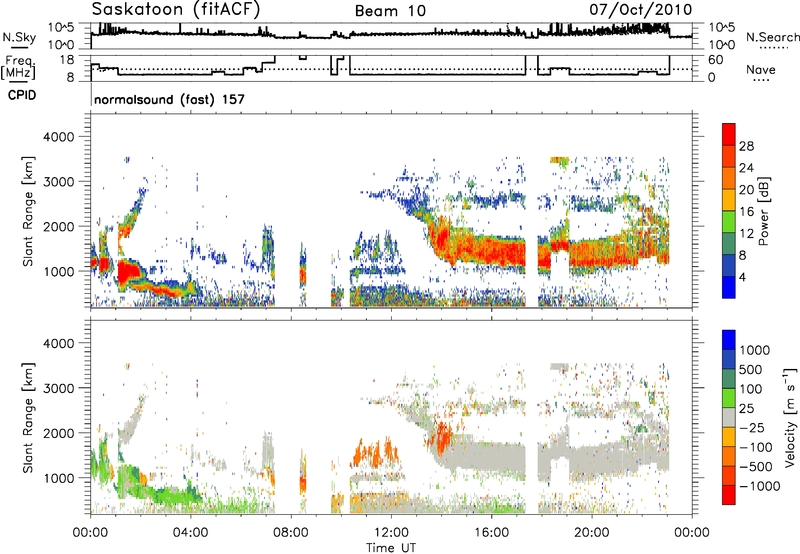Click the 'Nave' legend label
This screenshot has width=800, height=554.
pyautogui.click(x=761, y=69)
